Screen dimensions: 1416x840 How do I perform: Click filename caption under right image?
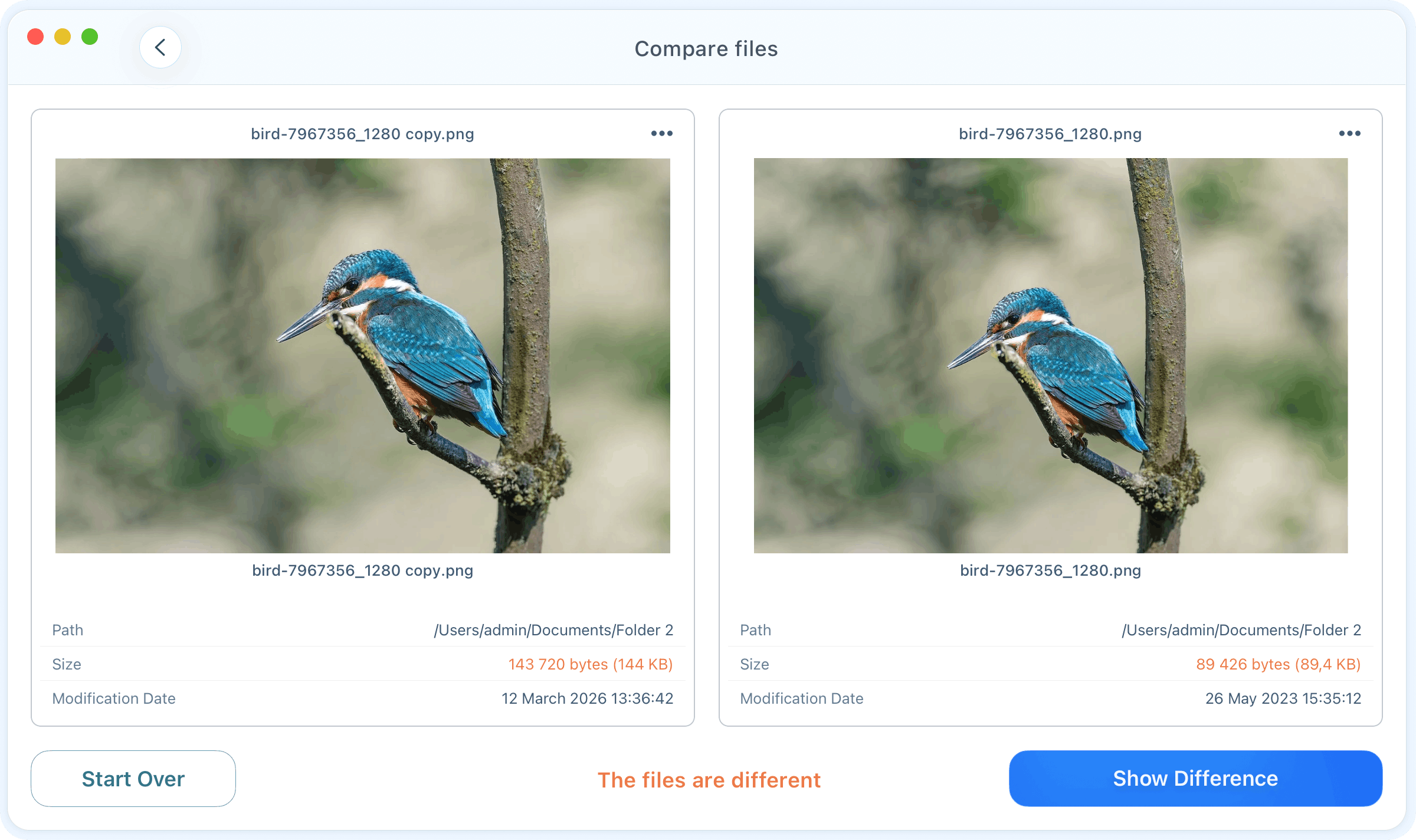point(1050,570)
